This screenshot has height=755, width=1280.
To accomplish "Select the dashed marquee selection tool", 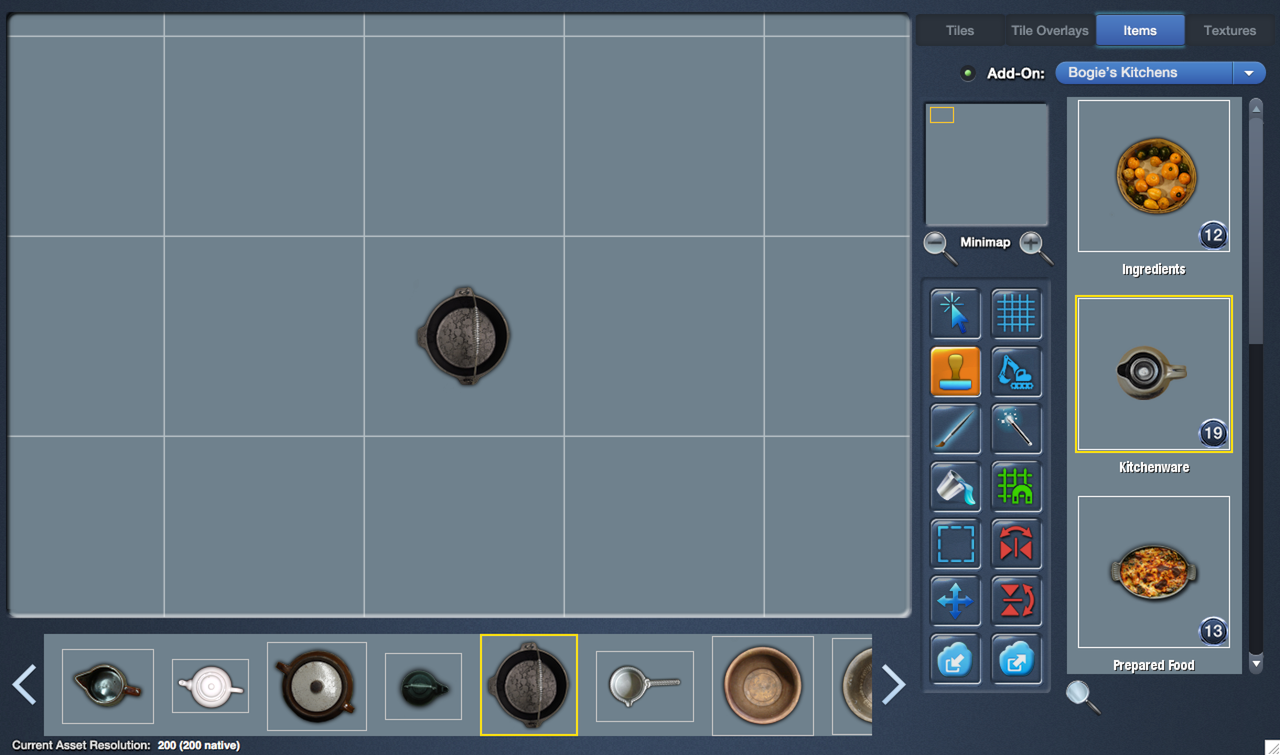I will pyautogui.click(x=955, y=544).
